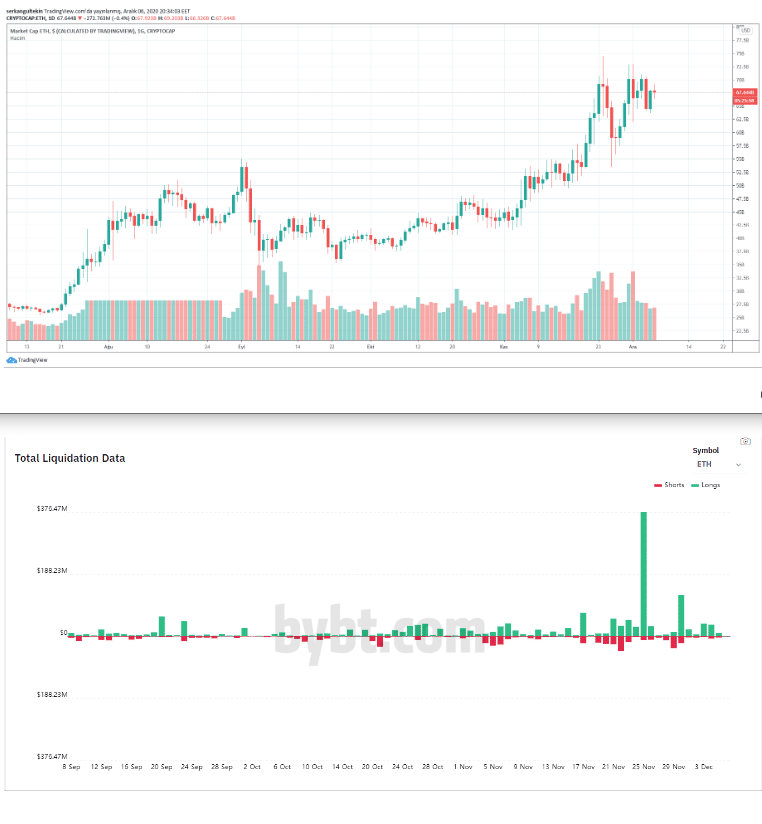Click the $370.47M top axis label
Image resolution: width=762 pixels, height=824 pixels.
tap(51, 509)
